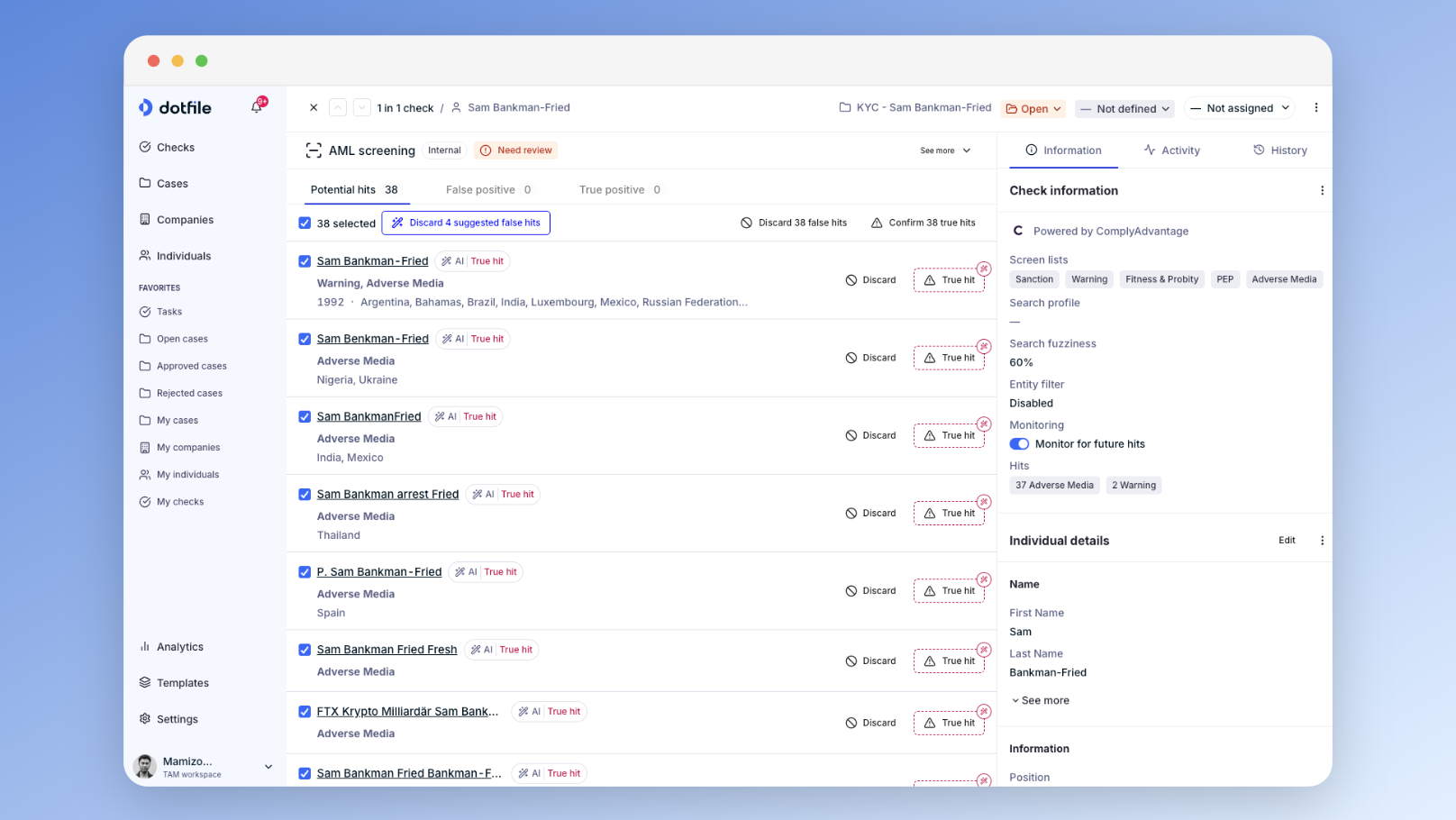Discard the P. Sam Bankman-Fried hit
This screenshot has height=820, width=1456.
870,591
